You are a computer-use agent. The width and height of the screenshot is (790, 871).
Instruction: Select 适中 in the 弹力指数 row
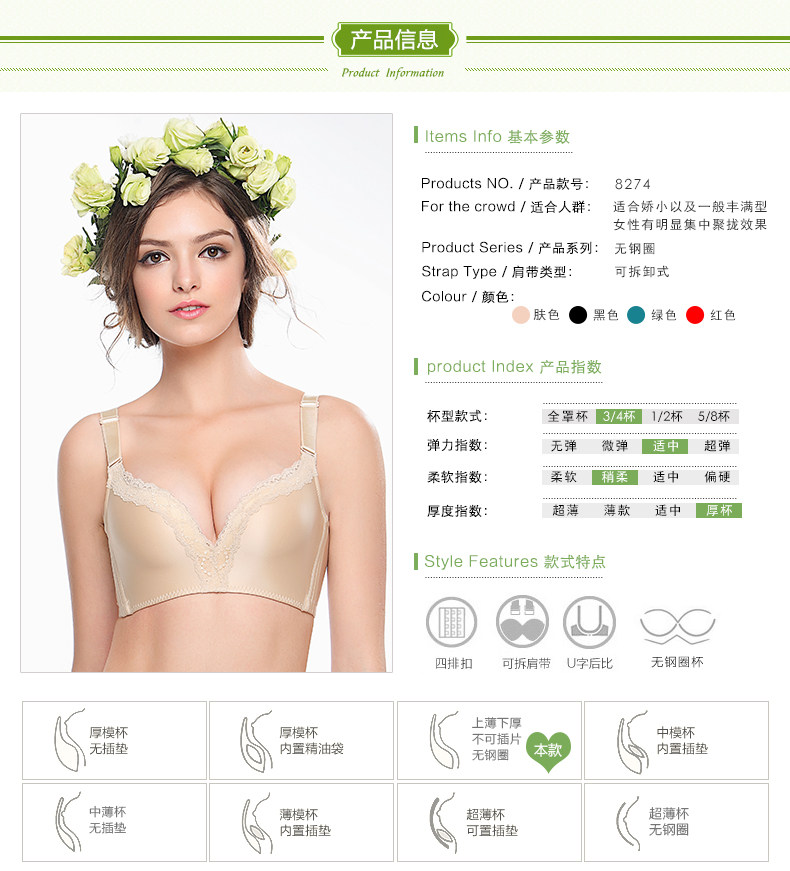[x=665, y=446]
